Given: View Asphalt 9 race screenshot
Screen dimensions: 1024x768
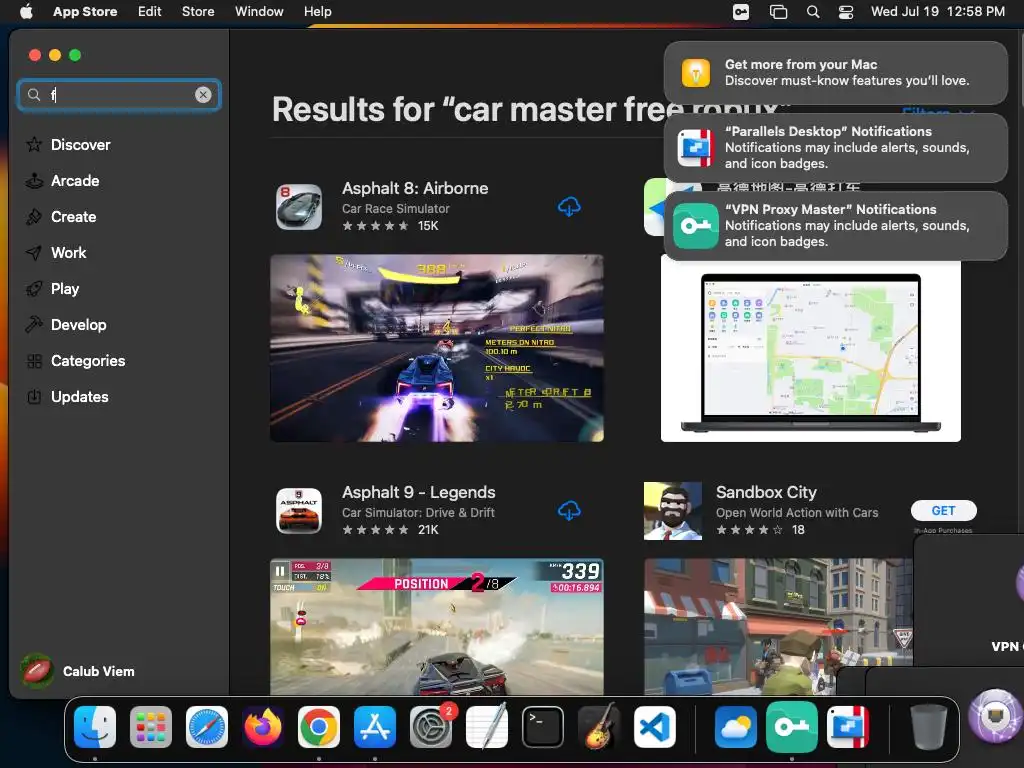Looking at the screenshot, I should point(437,626).
